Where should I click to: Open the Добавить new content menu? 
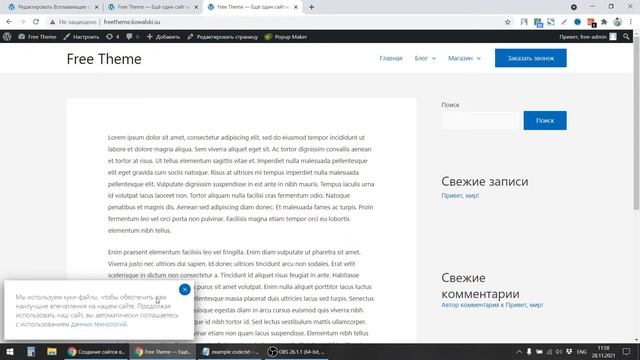coord(163,37)
